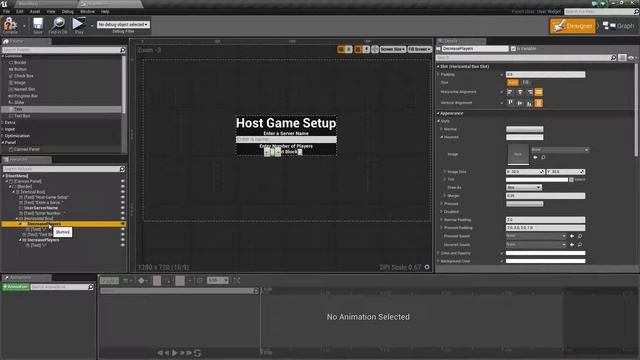The height and width of the screenshot is (360, 640).
Task: Set Vertical Alignment to bottom
Action: (529, 103)
